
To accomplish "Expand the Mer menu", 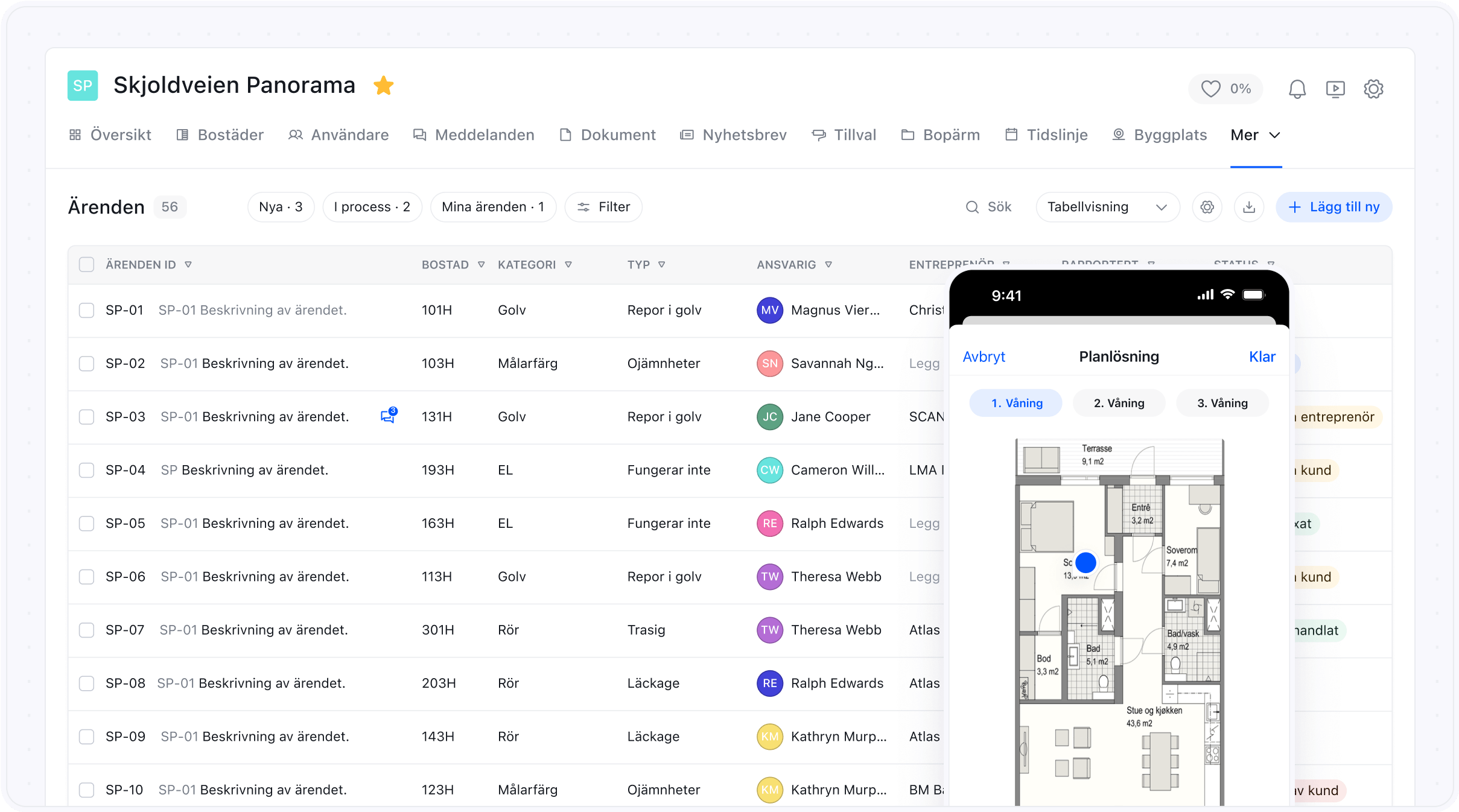I will 1255,135.
